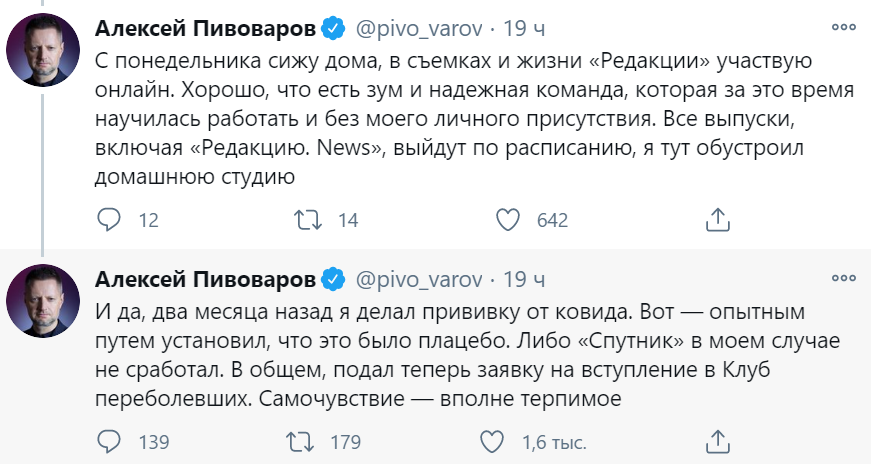Share the first tweet about «Редакция»

tap(716, 220)
